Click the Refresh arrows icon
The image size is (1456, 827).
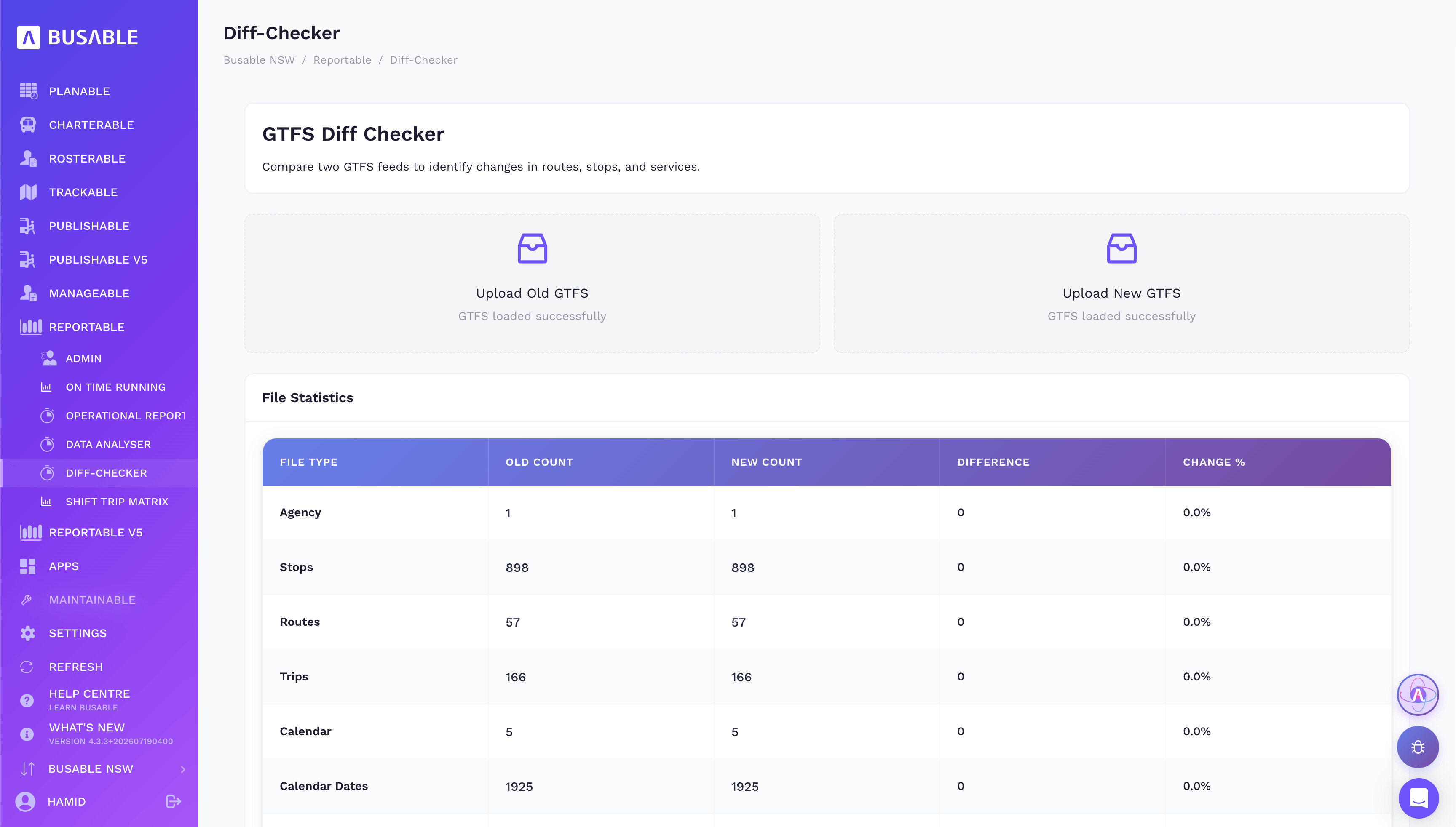(27, 667)
